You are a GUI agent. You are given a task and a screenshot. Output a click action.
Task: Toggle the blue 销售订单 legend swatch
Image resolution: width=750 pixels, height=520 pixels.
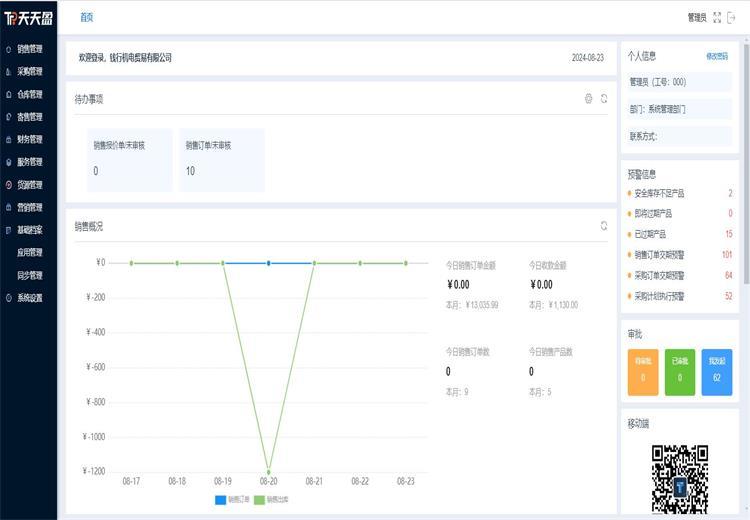pos(220,500)
